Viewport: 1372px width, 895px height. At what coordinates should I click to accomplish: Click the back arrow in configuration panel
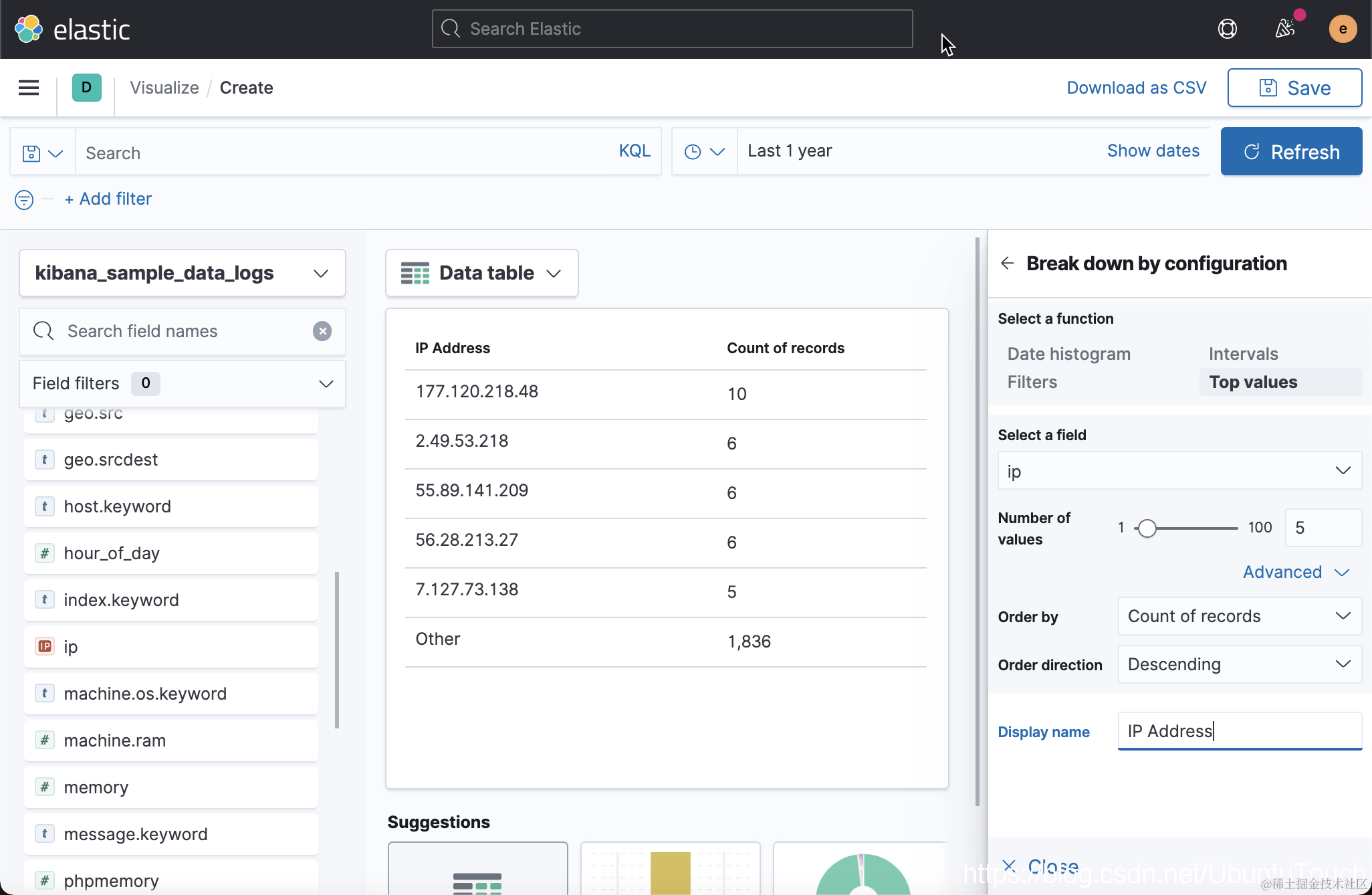[x=1008, y=263]
